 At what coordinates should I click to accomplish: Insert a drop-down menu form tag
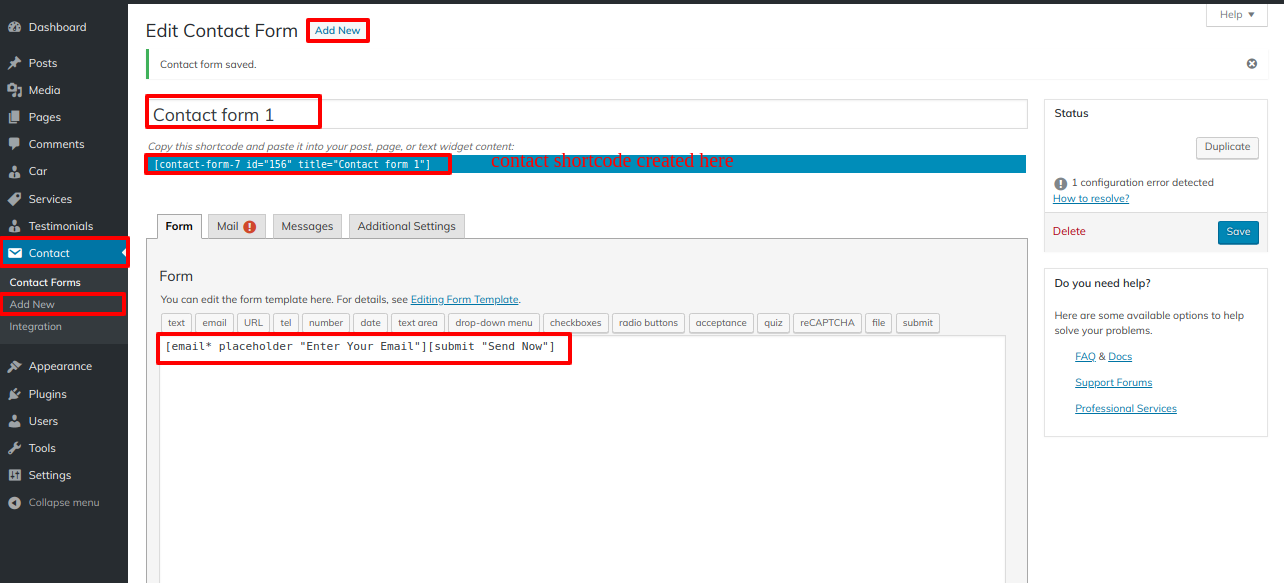493,323
